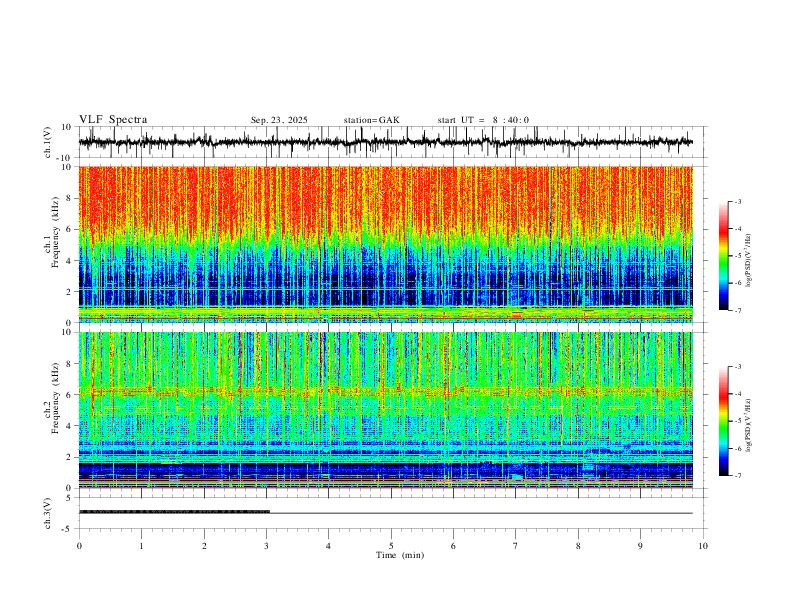Click the time-axis tick label "7"
Image resolution: width=792 pixels, height=612 pixels.
pyautogui.click(x=516, y=546)
